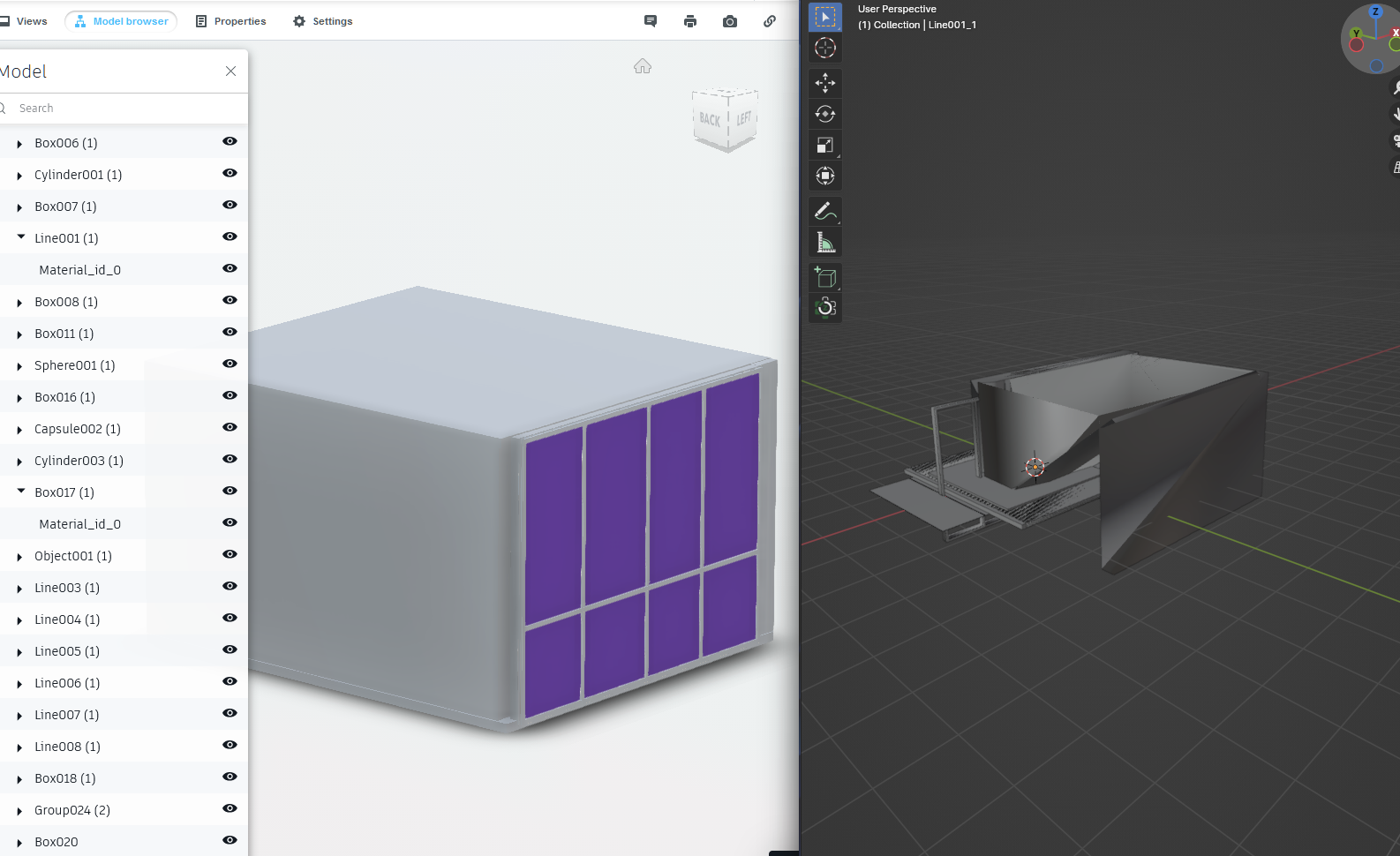Collapse the Box017 tree node
Image resolution: width=1400 pixels, height=856 pixels.
(20, 492)
